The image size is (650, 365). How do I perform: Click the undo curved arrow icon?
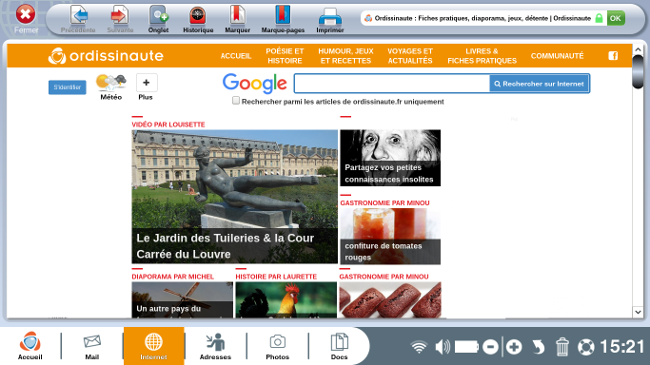click(538, 347)
